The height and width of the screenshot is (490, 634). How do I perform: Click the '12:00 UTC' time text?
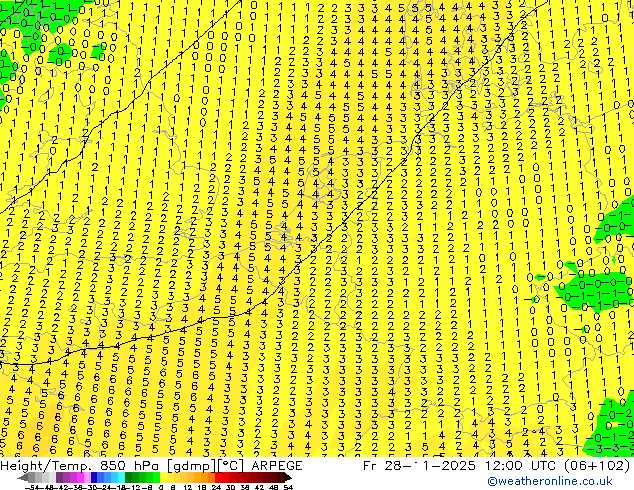[x=519, y=466]
